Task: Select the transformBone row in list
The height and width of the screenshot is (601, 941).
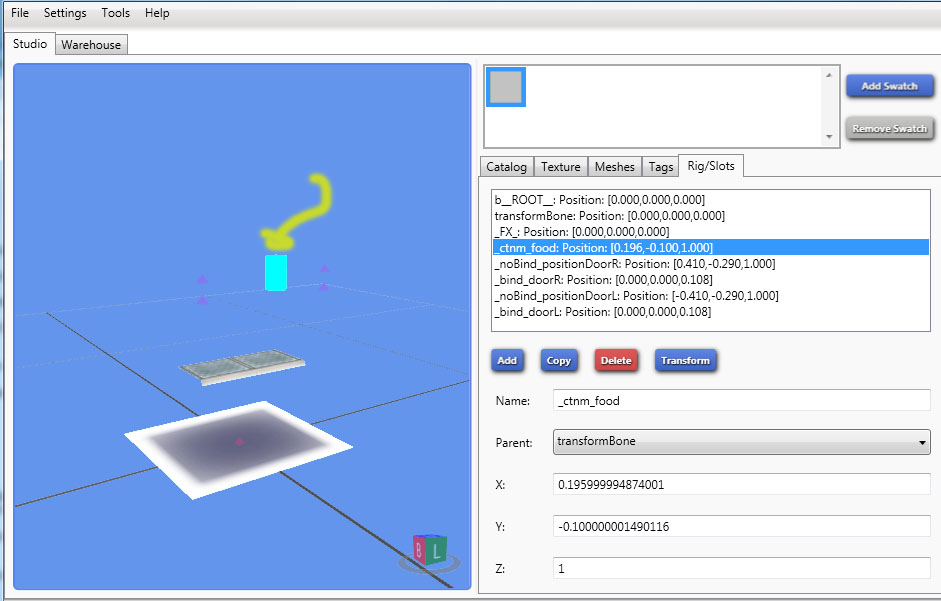Action: [711, 216]
